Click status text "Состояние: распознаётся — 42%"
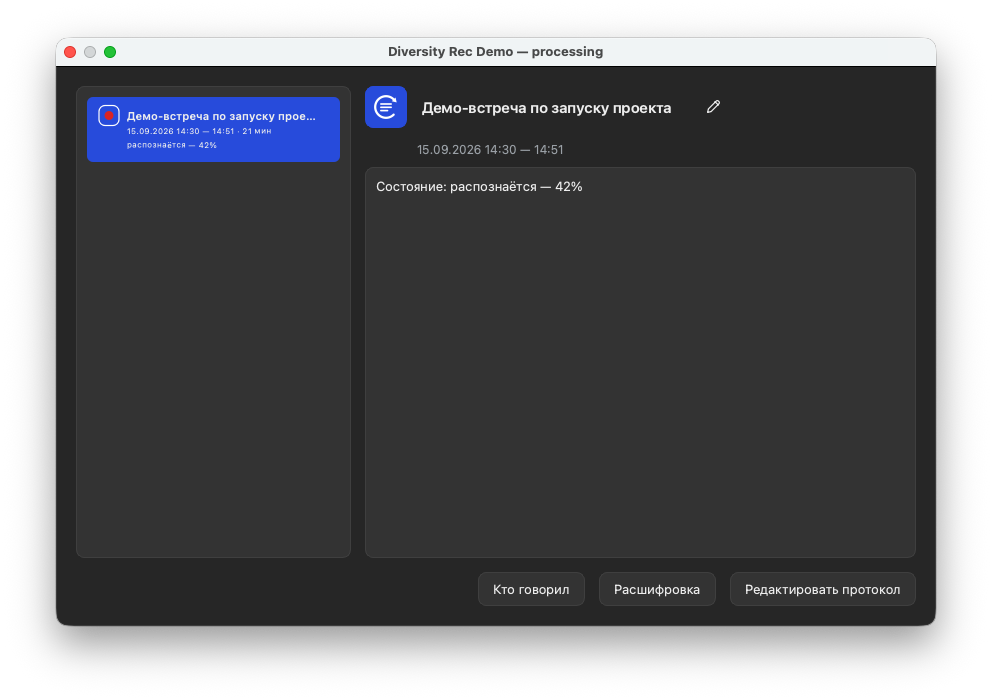Viewport: 992px width, 700px height. 479,187
